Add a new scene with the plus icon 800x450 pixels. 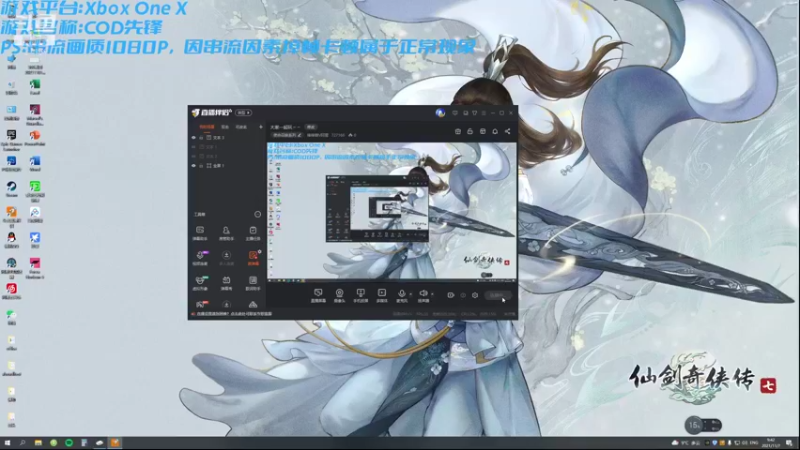pyautogui.click(x=261, y=127)
